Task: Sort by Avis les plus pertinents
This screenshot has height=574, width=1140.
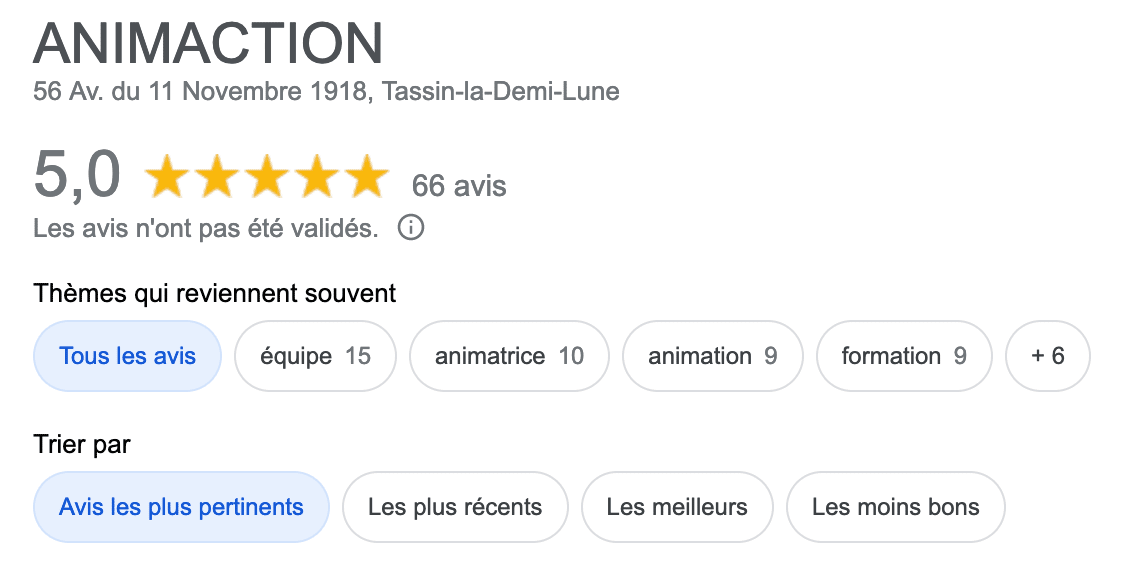Action: 181,507
